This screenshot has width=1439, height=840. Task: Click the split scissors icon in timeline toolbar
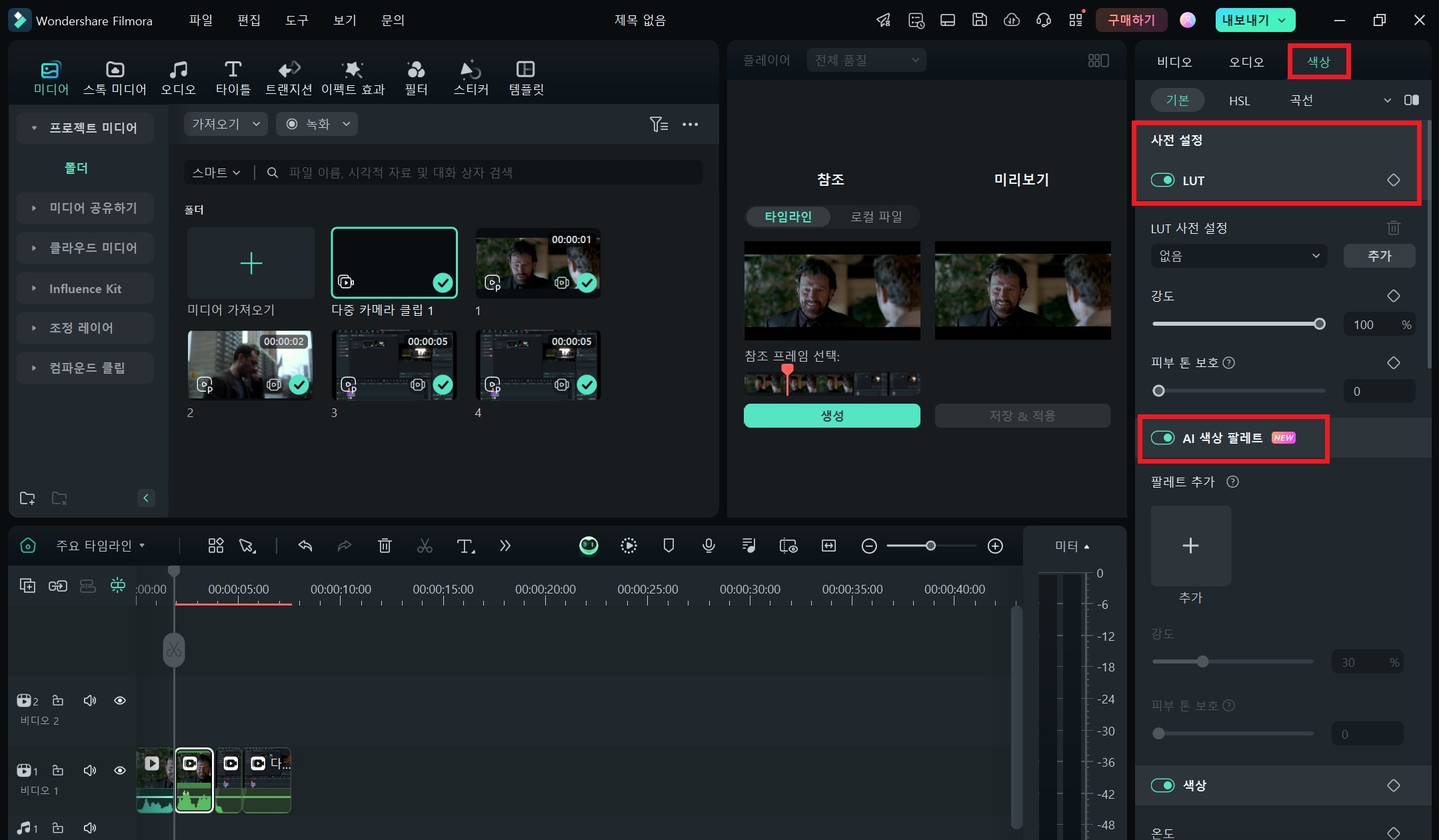point(425,546)
